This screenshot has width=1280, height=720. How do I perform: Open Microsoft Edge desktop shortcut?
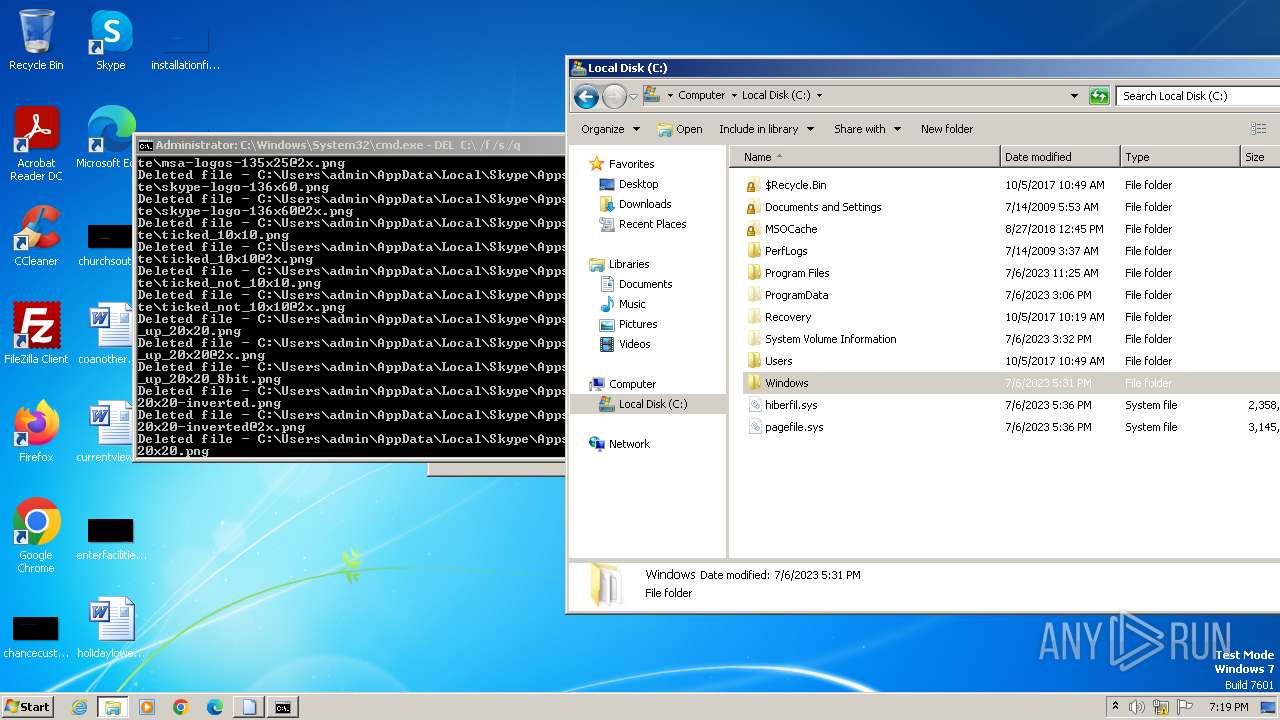105,137
